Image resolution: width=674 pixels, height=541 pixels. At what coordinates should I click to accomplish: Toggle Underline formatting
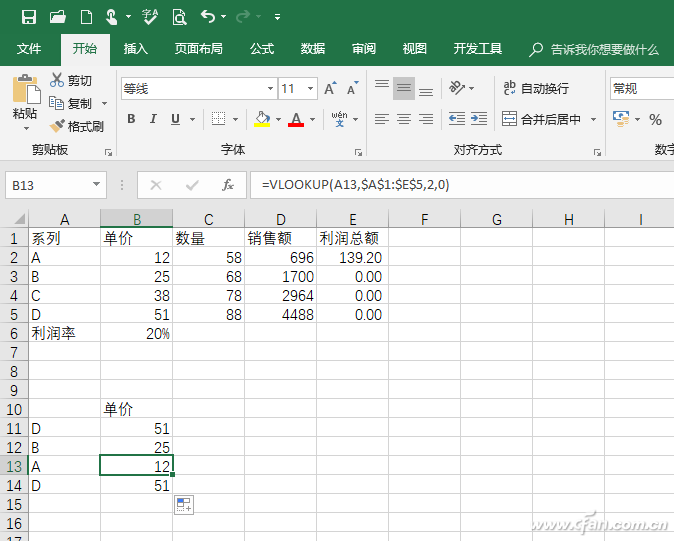[x=175, y=119]
